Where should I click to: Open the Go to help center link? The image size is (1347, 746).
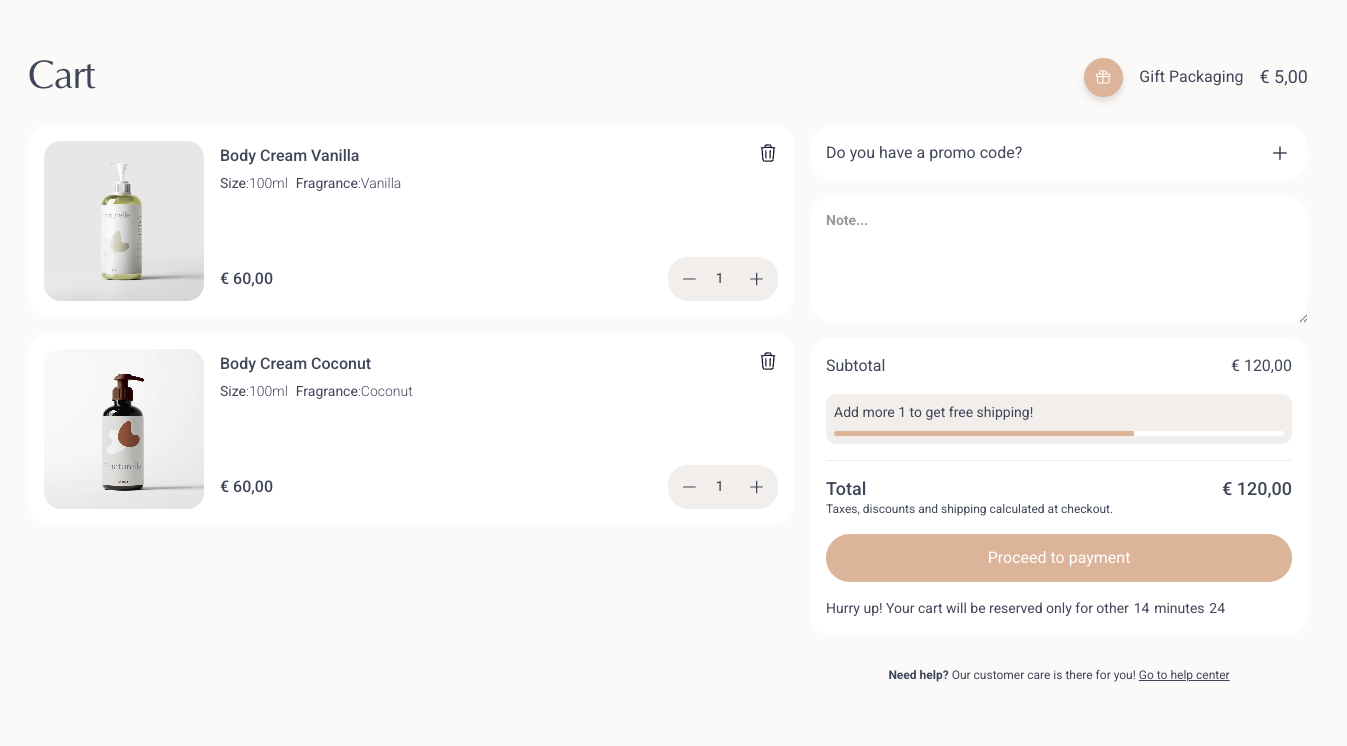tap(1184, 675)
